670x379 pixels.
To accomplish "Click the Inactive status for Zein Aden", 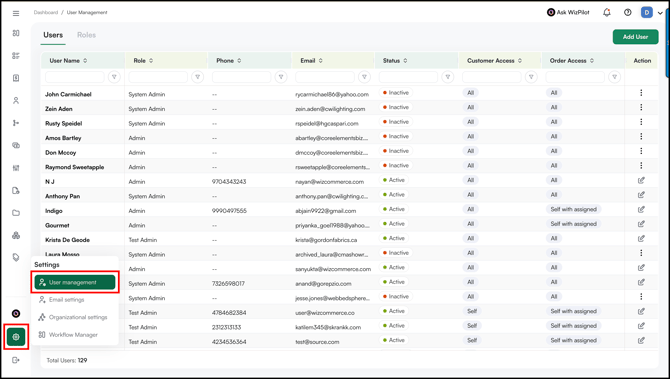I will coord(396,107).
